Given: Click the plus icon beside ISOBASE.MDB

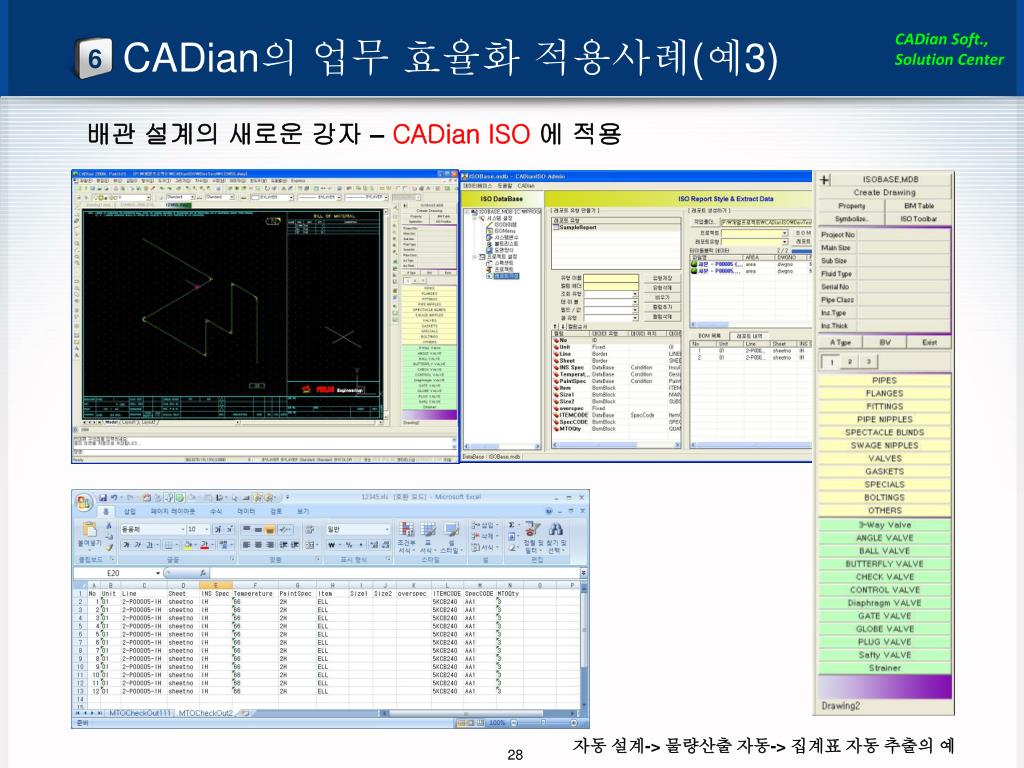Looking at the screenshot, I should point(825,180).
